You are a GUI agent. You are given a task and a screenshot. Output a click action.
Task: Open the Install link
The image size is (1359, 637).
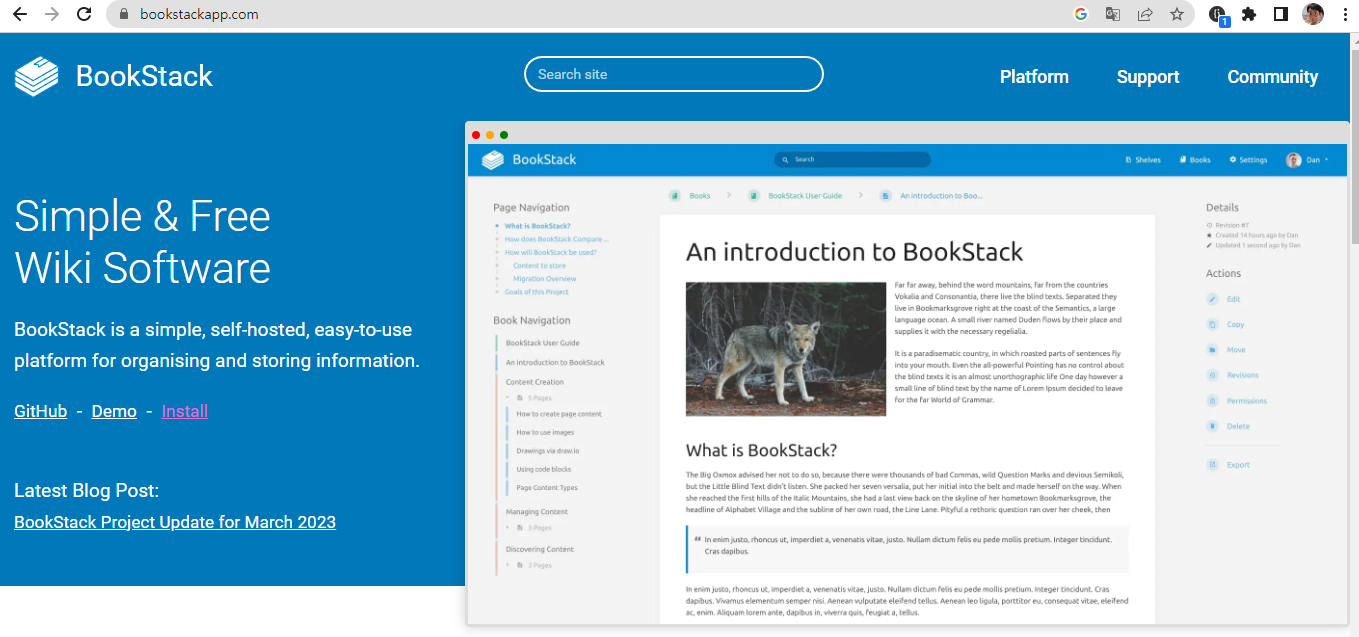pyautogui.click(x=185, y=411)
